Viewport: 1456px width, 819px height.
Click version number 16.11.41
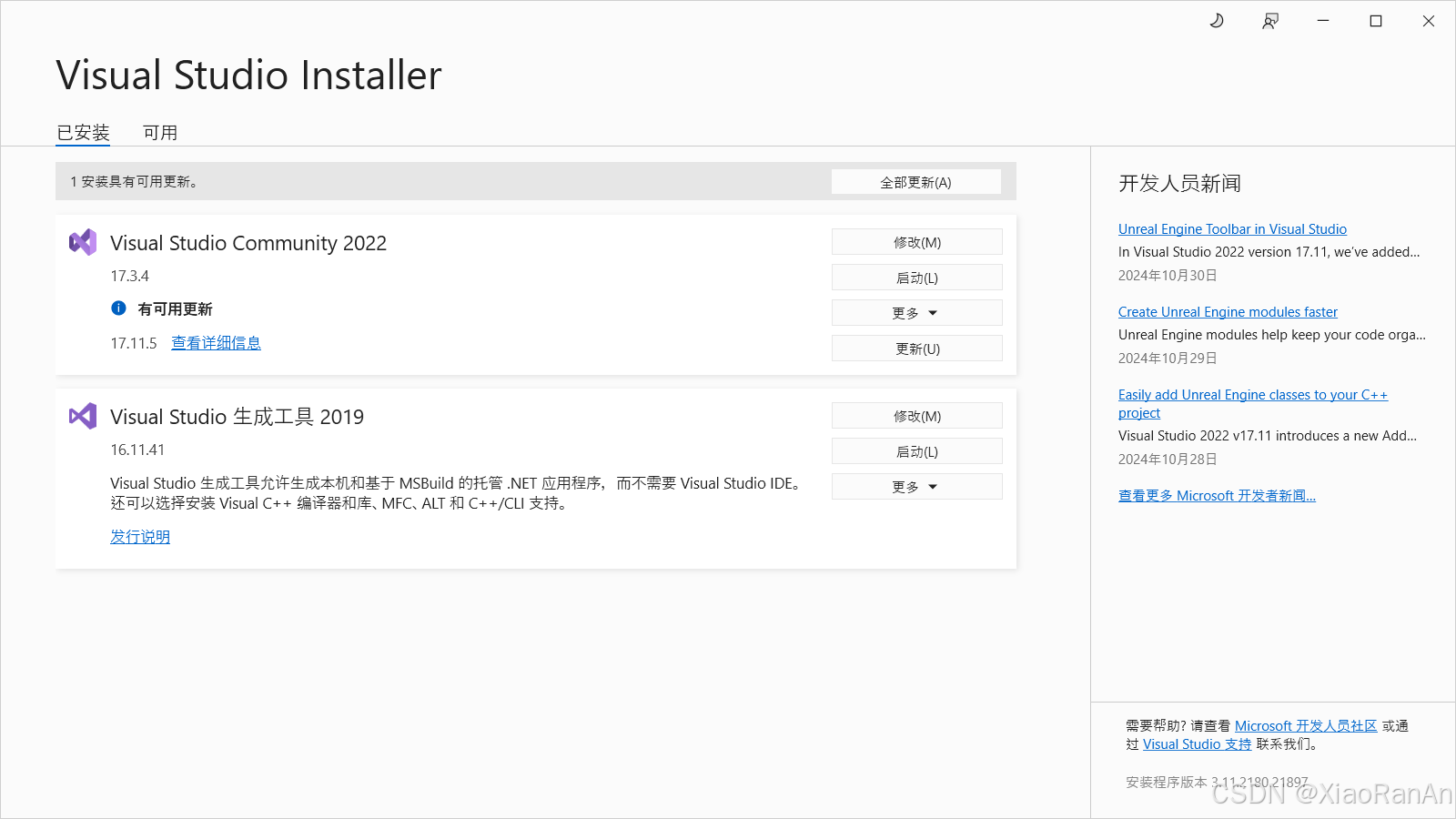point(137,450)
